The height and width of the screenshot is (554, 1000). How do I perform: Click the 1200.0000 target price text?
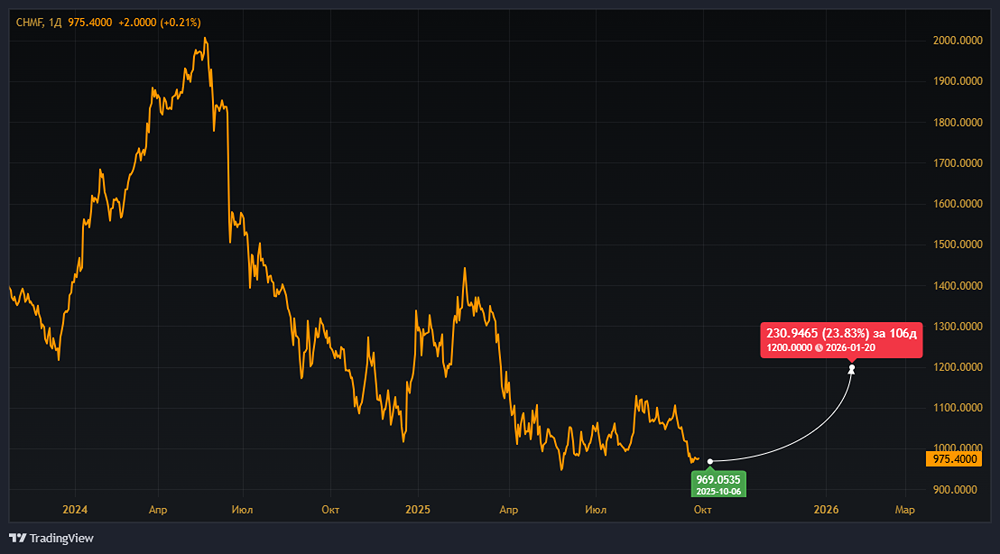[x=790, y=348]
